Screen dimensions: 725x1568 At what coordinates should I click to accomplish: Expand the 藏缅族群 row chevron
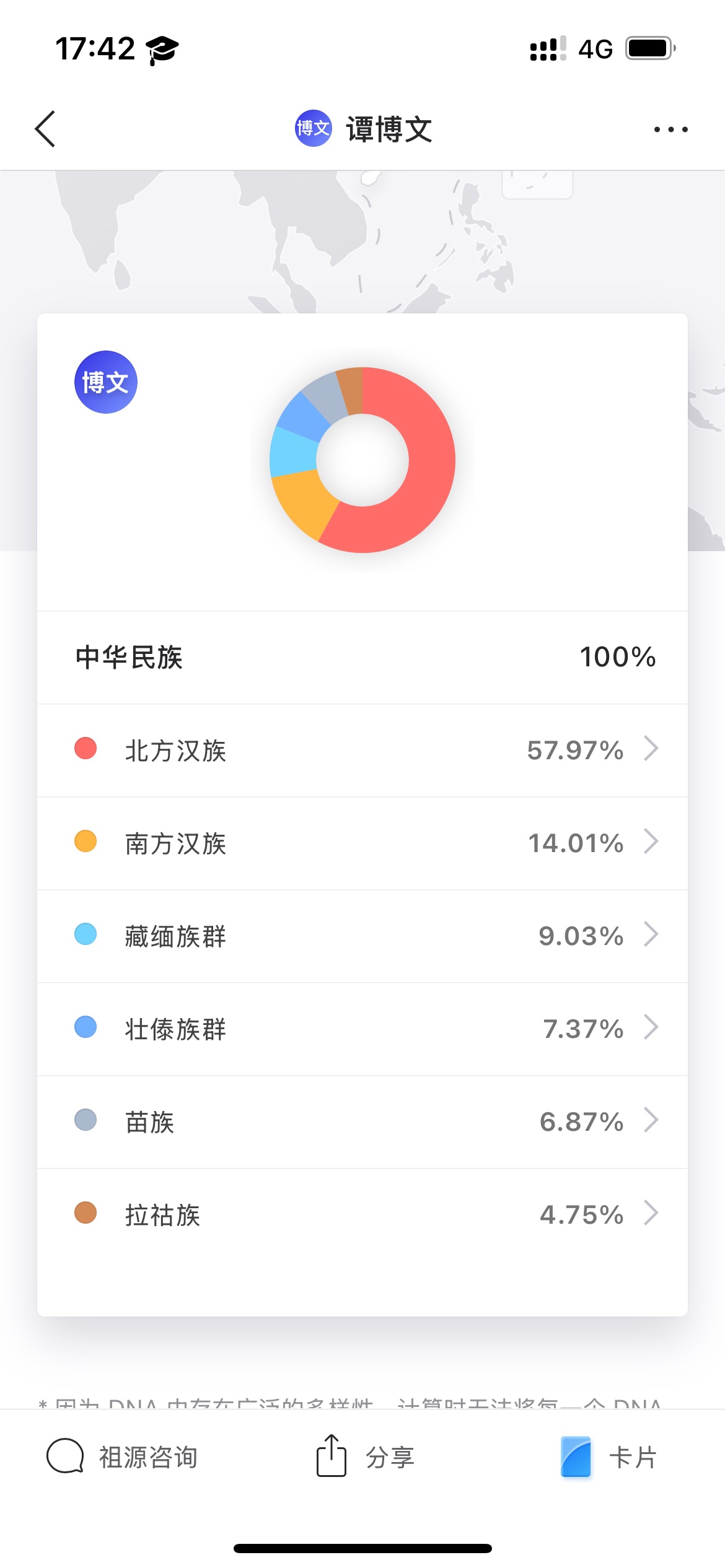click(651, 934)
